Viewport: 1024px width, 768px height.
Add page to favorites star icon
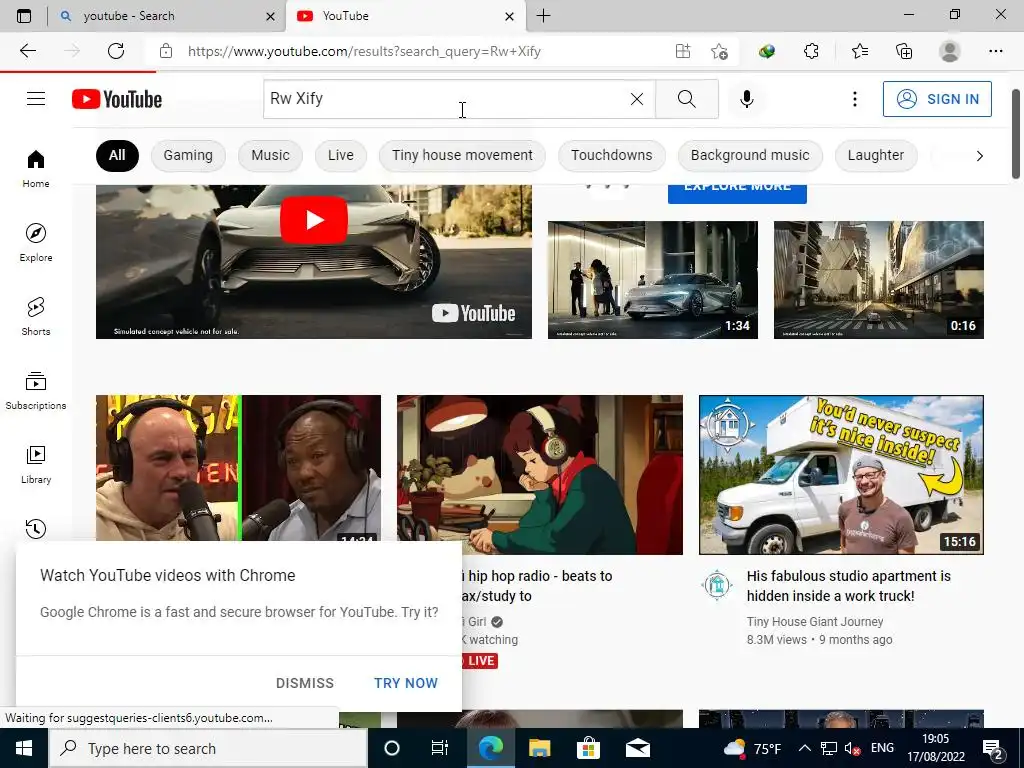[x=719, y=51]
